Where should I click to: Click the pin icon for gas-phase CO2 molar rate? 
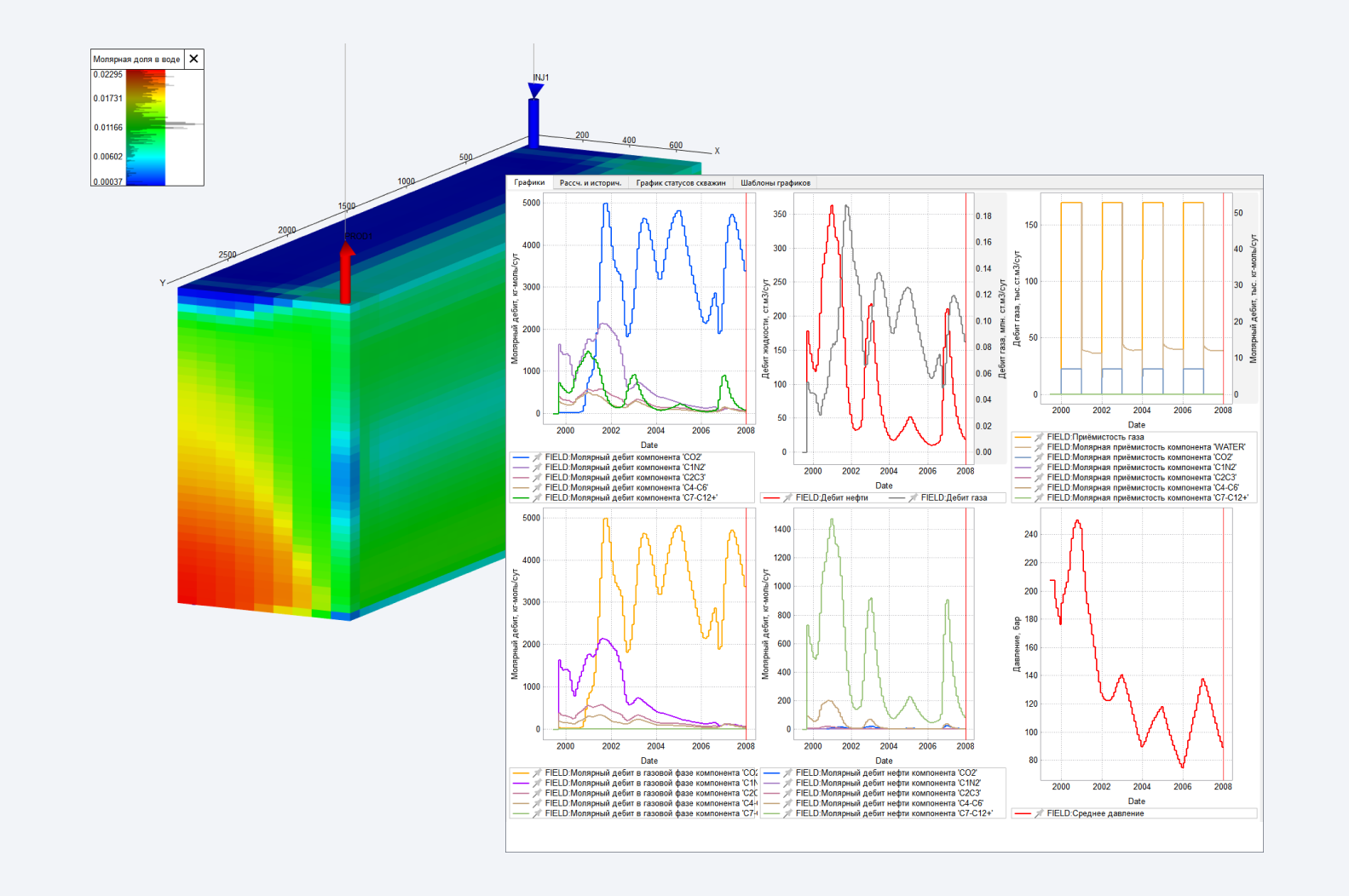pyautogui.click(x=538, y=773)
